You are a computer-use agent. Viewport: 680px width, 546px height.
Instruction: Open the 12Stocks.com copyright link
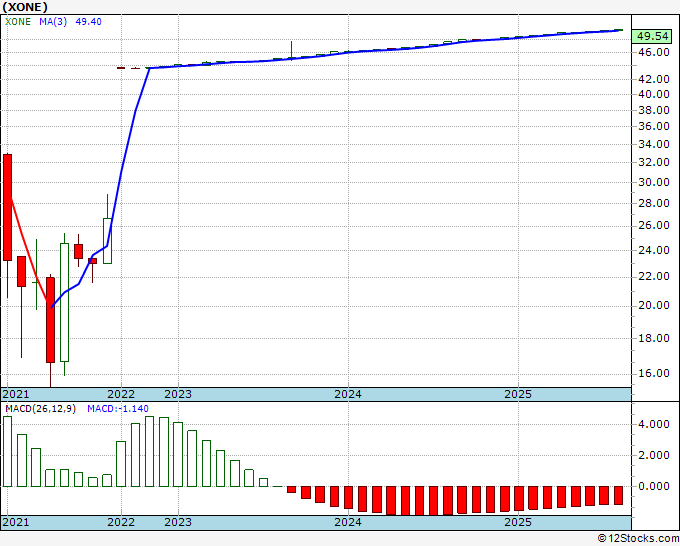click(x=638, y=538)
